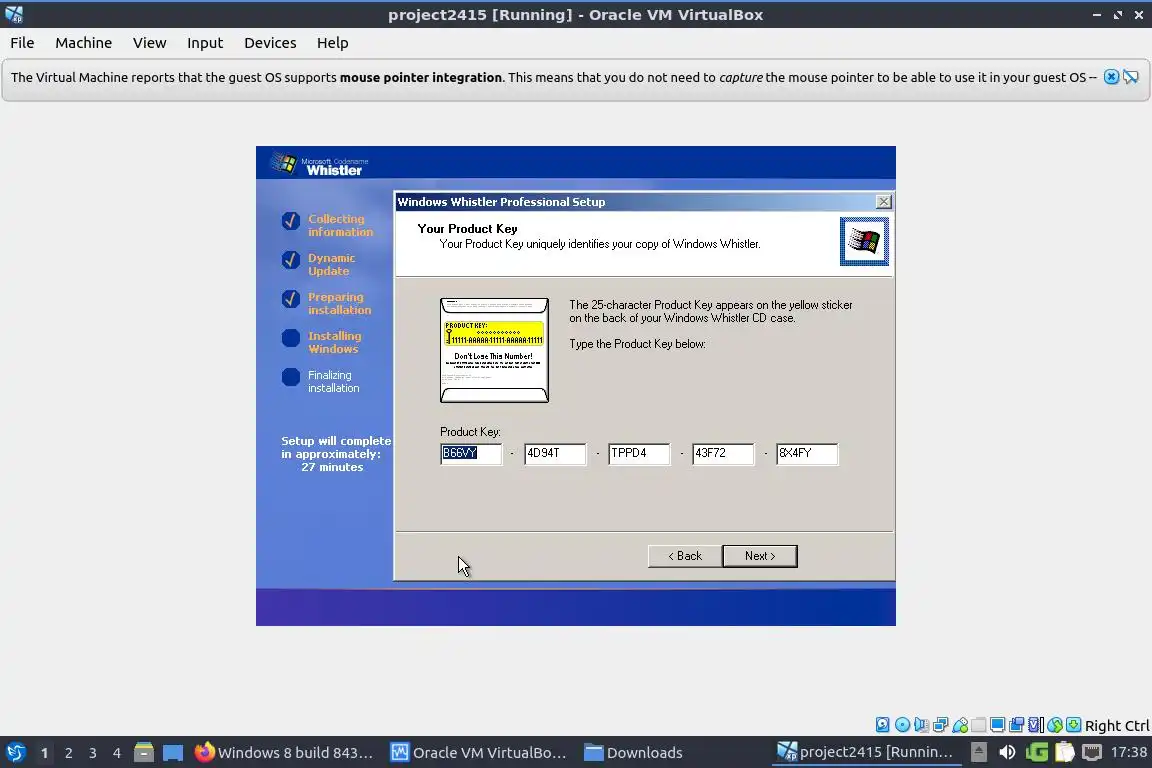Click the audio indicator icon in VirtualBox status bar

[921, 725]
